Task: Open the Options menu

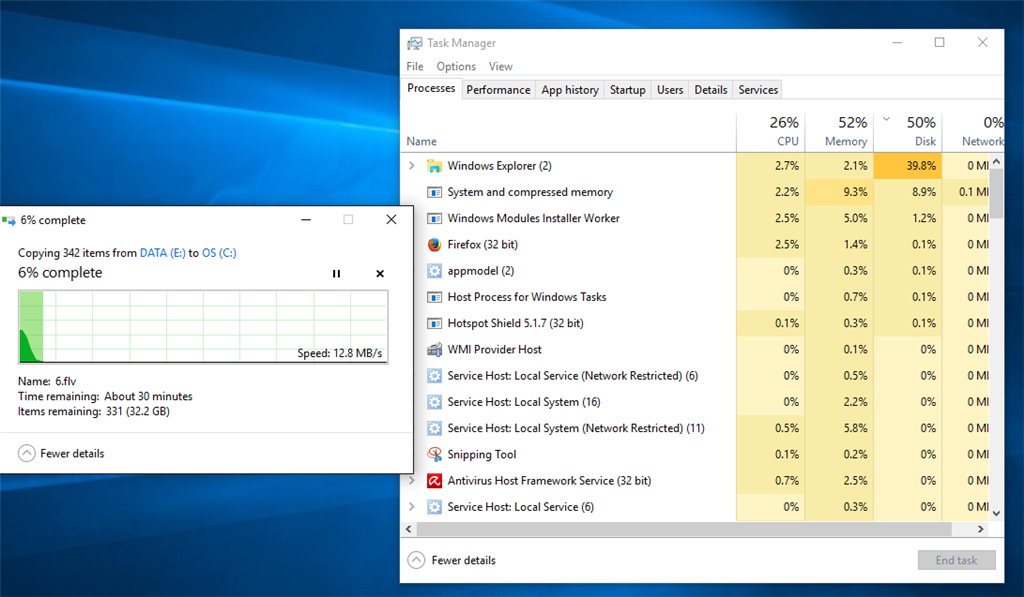Action: tap(456, 67)
